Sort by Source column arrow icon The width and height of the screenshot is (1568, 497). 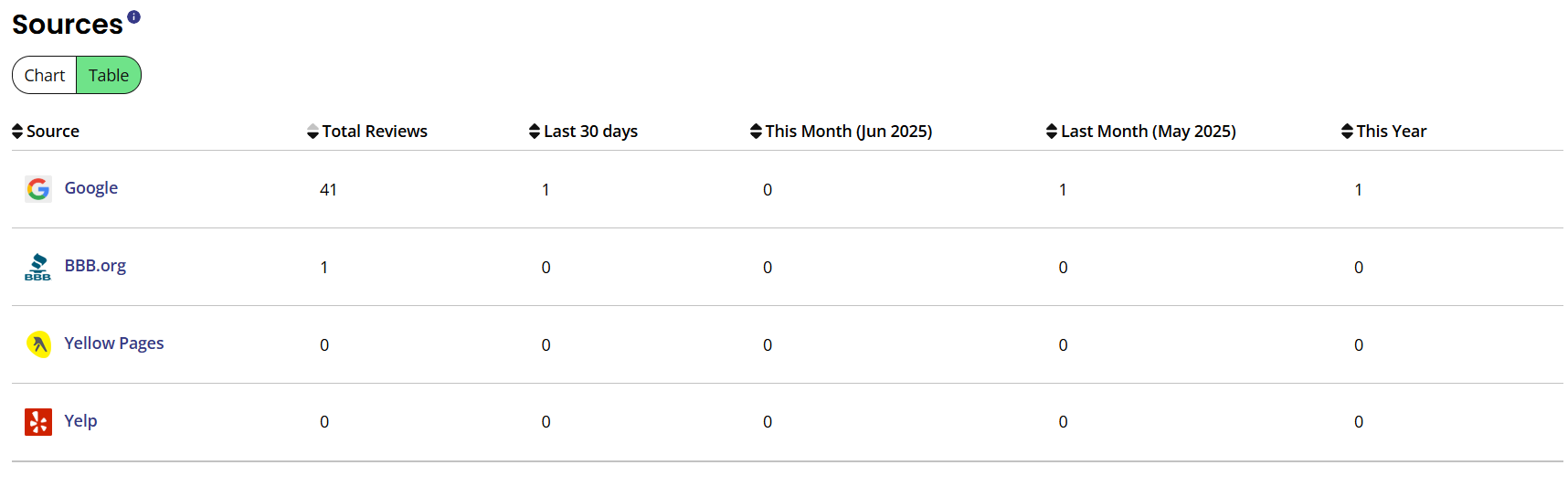[17, 132]
